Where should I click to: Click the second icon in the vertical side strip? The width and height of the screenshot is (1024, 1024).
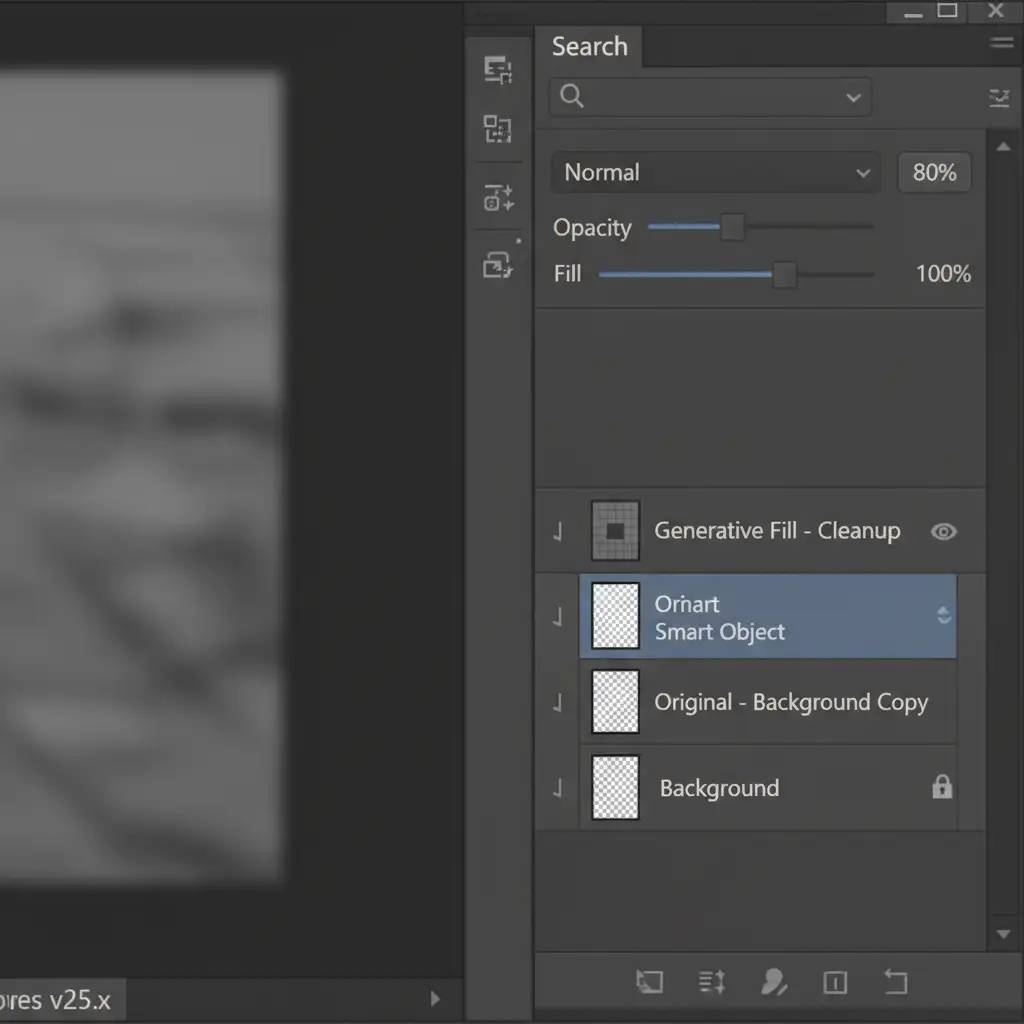[498, 129]
